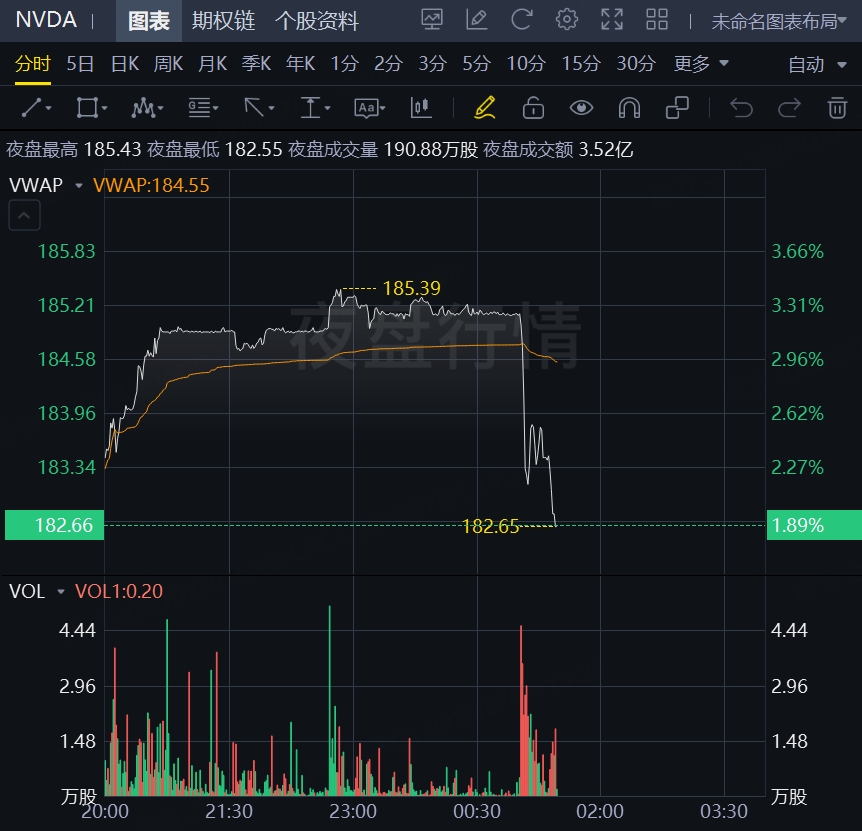
Task: Select the 月K timeframe
Action: 212,64
